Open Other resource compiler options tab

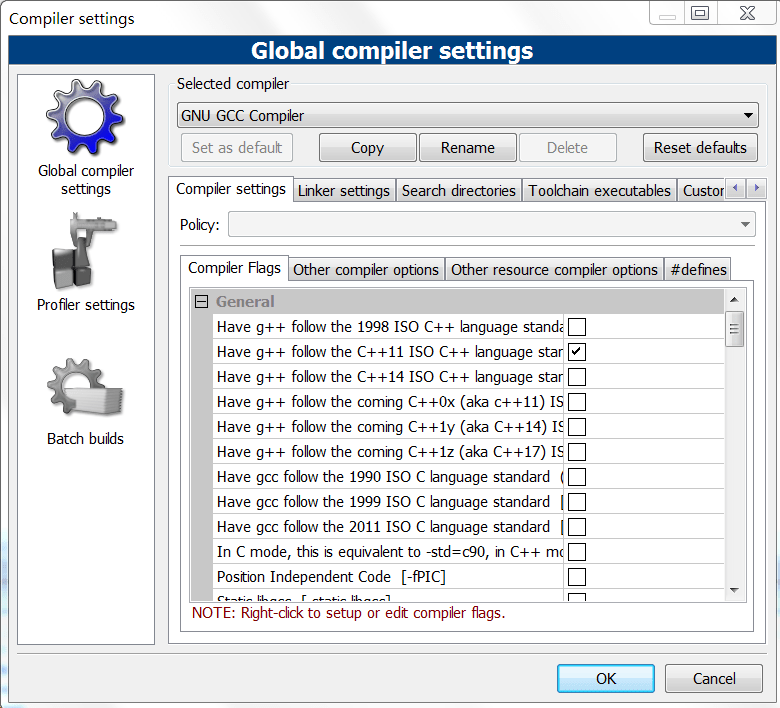click(x=554, y=270)
